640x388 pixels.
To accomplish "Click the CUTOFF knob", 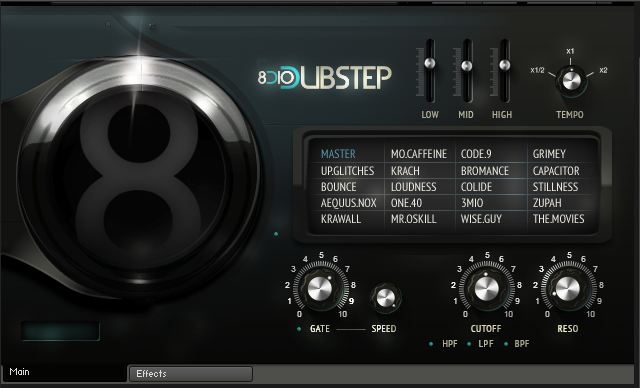I will coord(486,289).
